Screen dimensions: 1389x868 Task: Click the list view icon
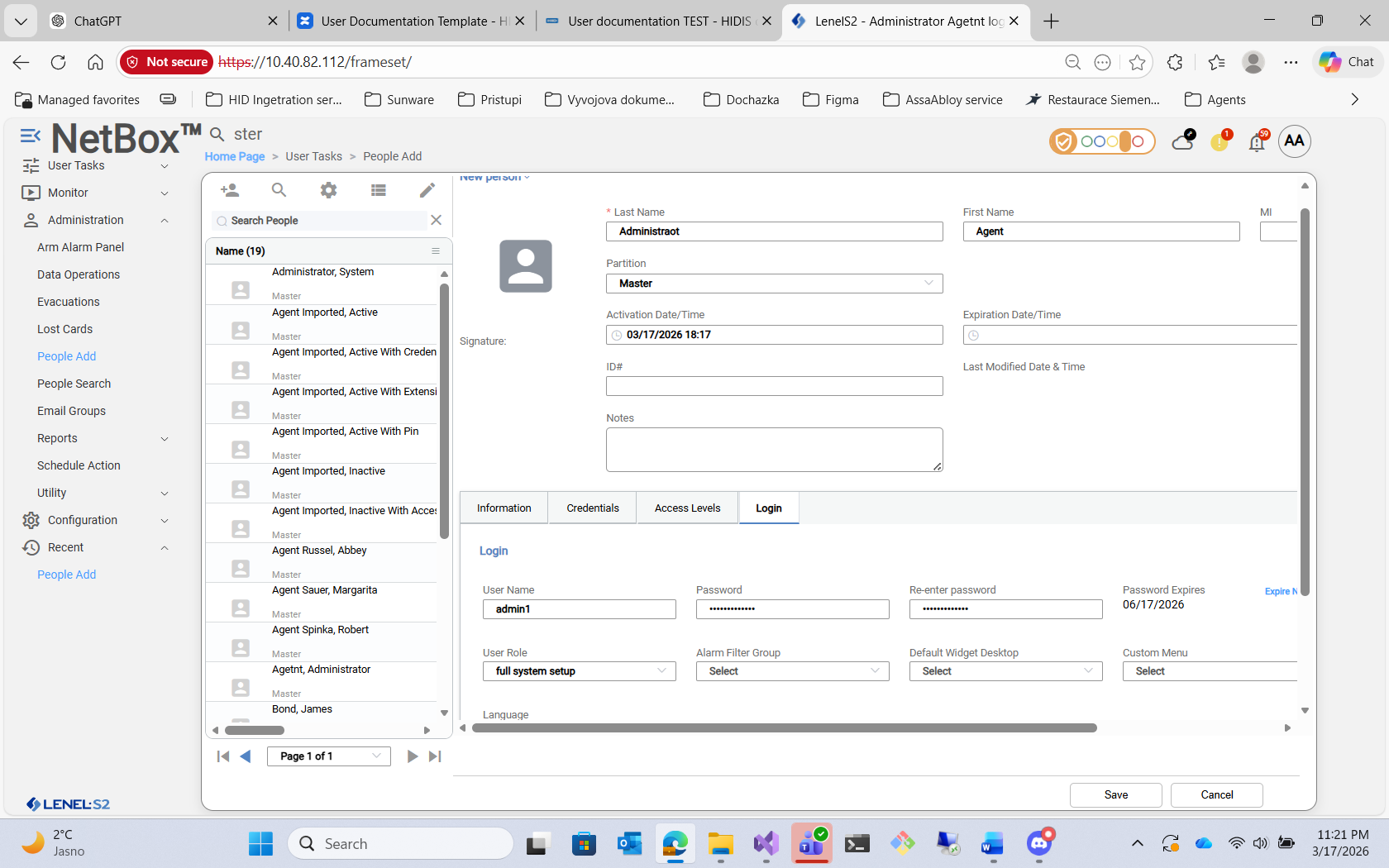[x=379, y=190]
